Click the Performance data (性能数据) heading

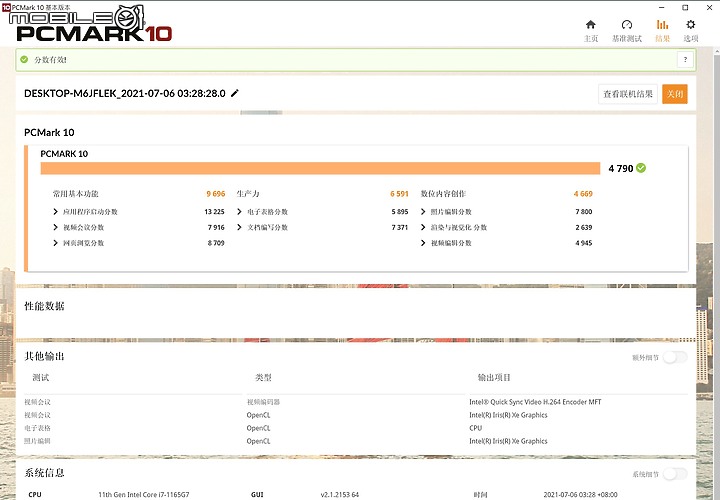pos(44,306)
